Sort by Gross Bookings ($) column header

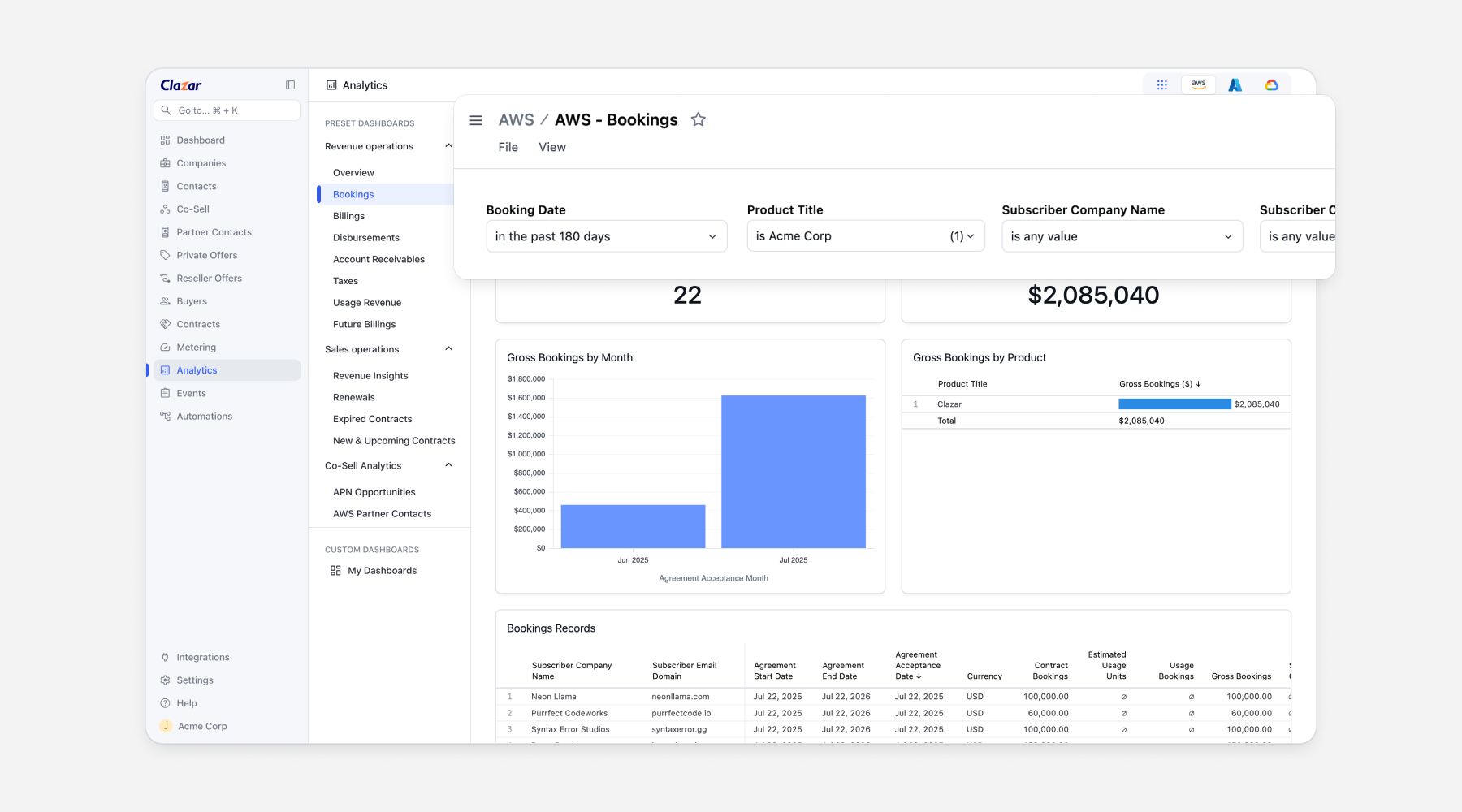pos(1160,384)
